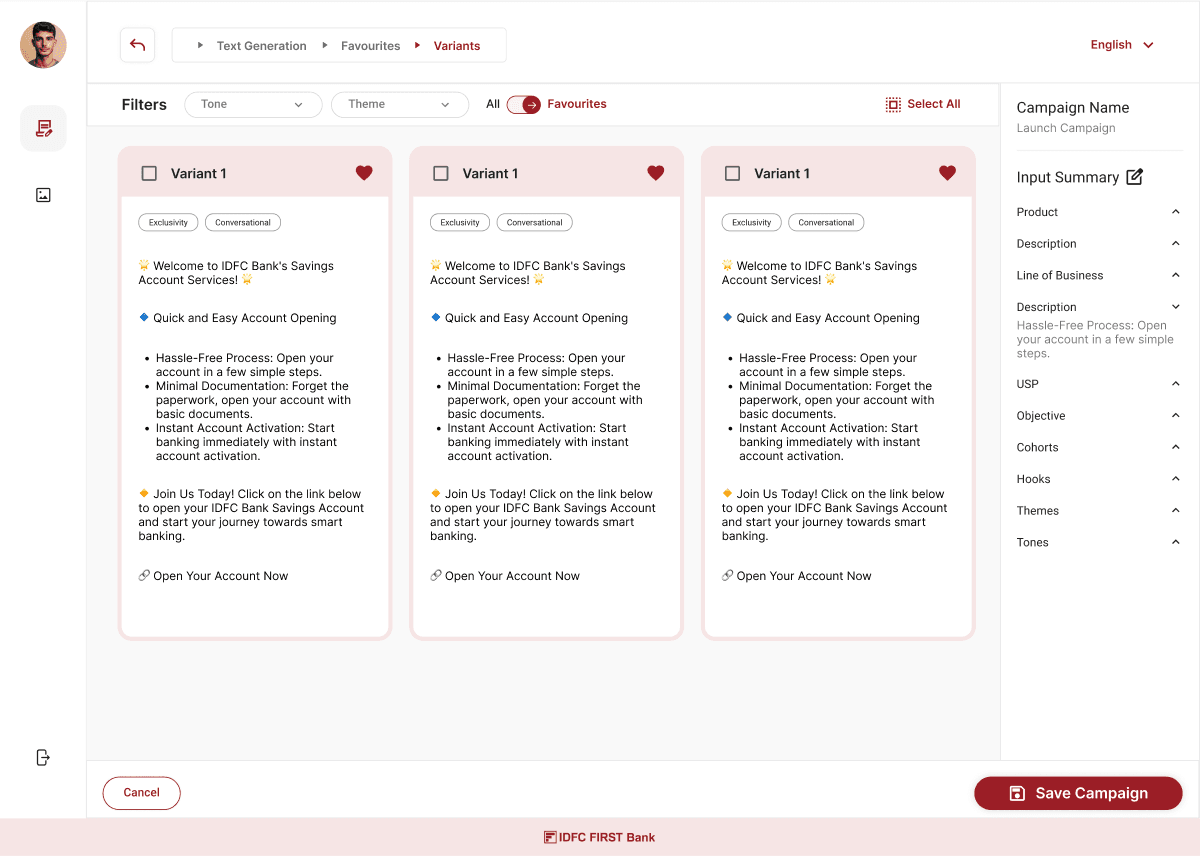Click the Exclusivity tag on third card
1200x856 pixels.
click(x=751, y=222)
